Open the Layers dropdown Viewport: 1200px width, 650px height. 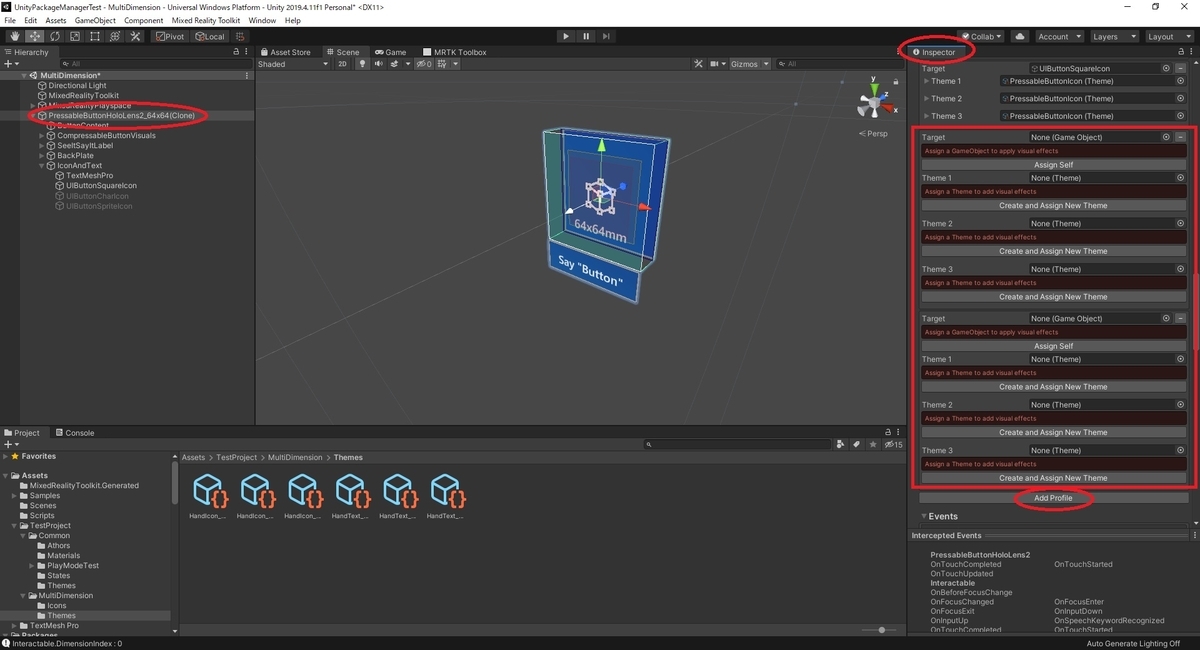click(1113, 37)
